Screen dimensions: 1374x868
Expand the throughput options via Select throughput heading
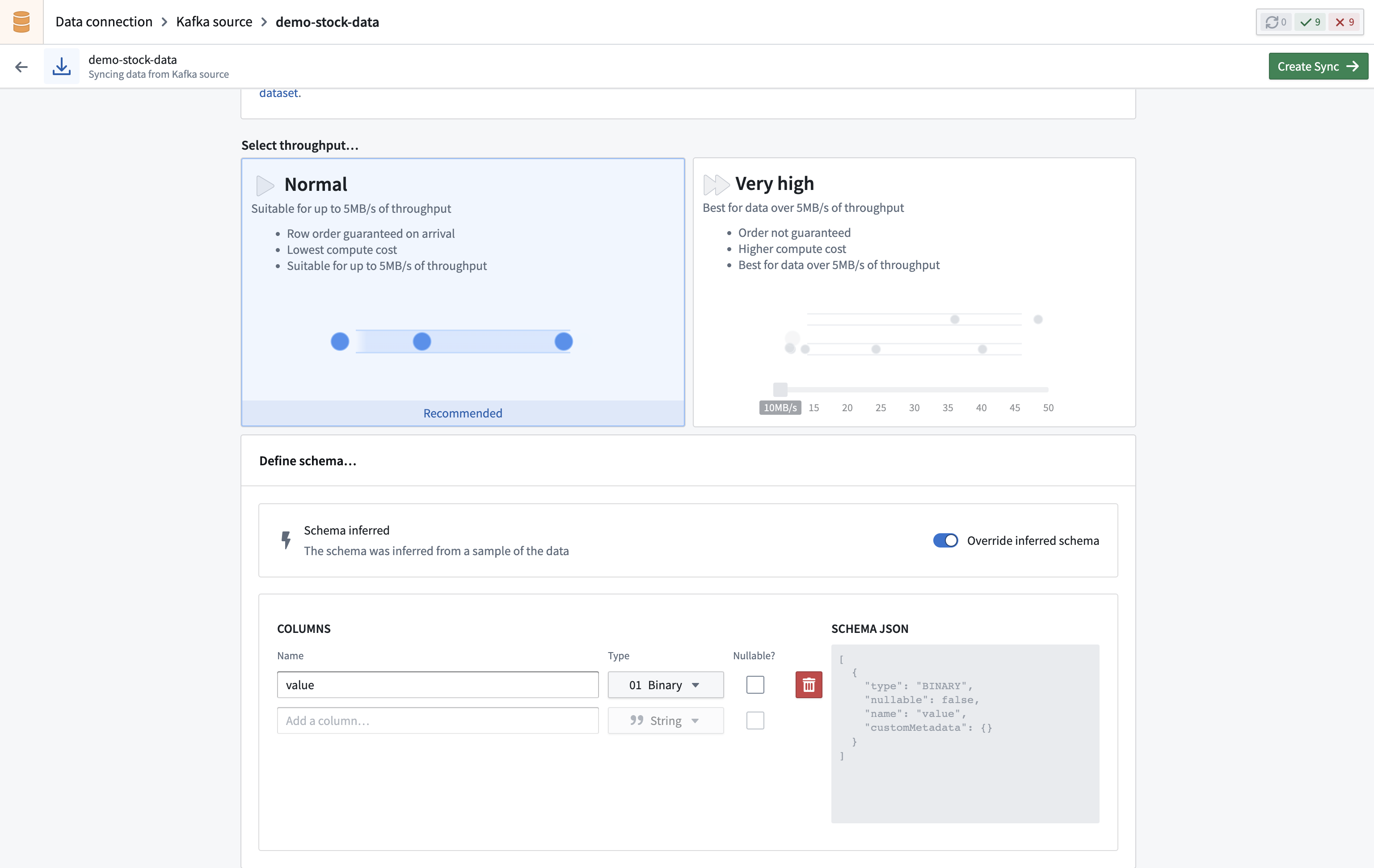tap(299, 144)
